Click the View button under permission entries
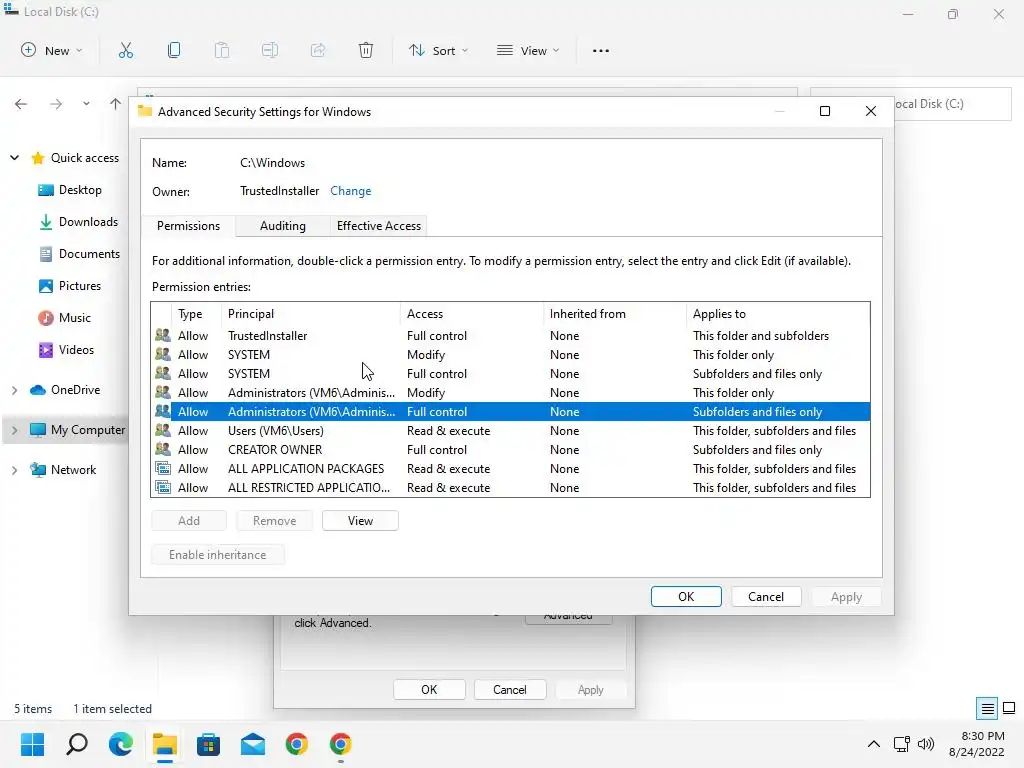 pos(360,520)
